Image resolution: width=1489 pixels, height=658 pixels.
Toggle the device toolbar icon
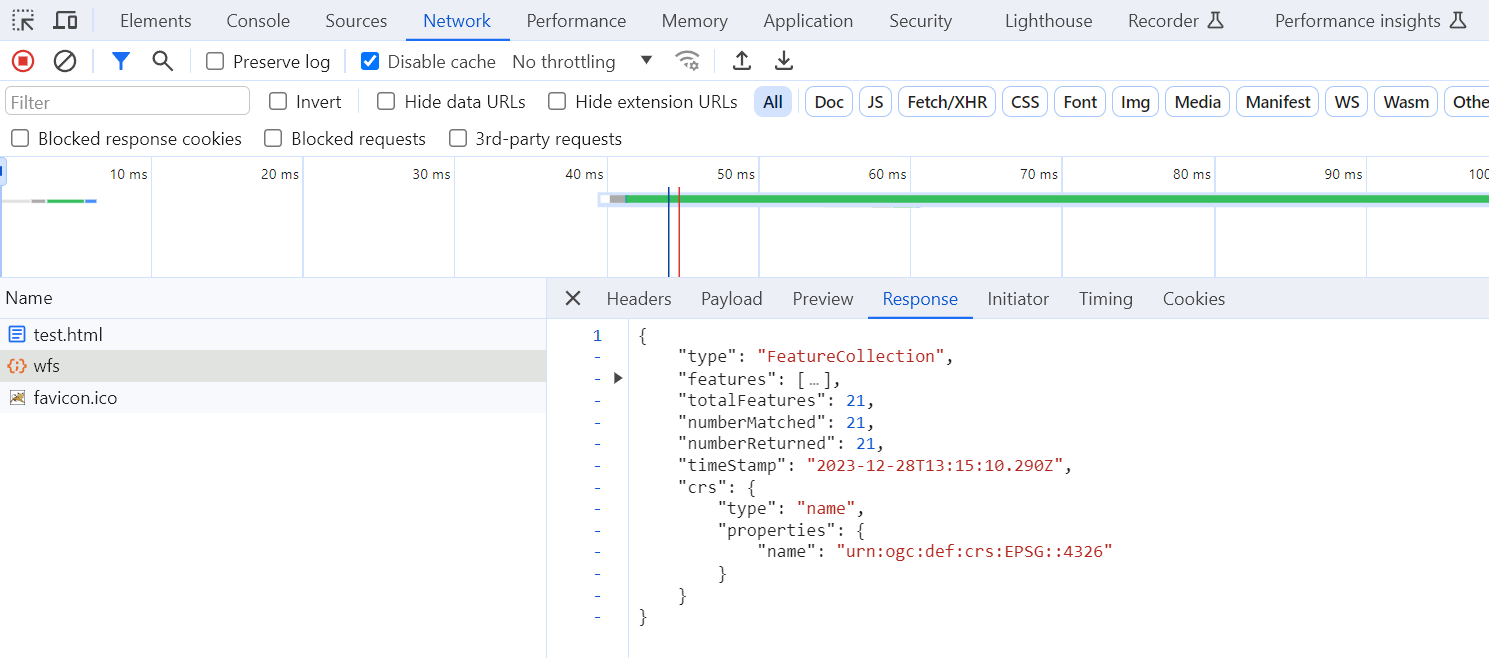click(x=66, y=20)
